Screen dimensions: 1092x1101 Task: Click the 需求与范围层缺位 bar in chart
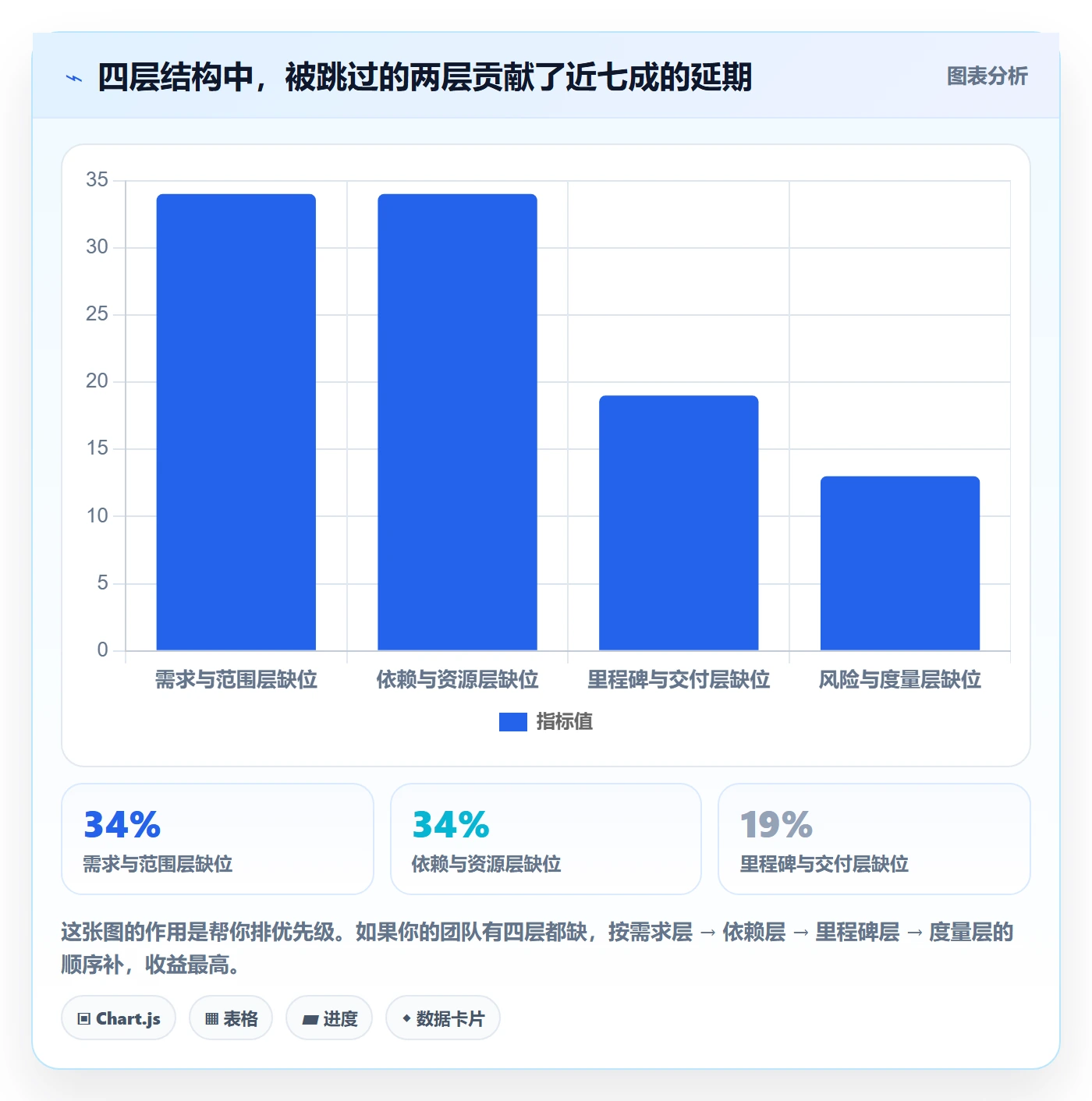click(236, 422)
